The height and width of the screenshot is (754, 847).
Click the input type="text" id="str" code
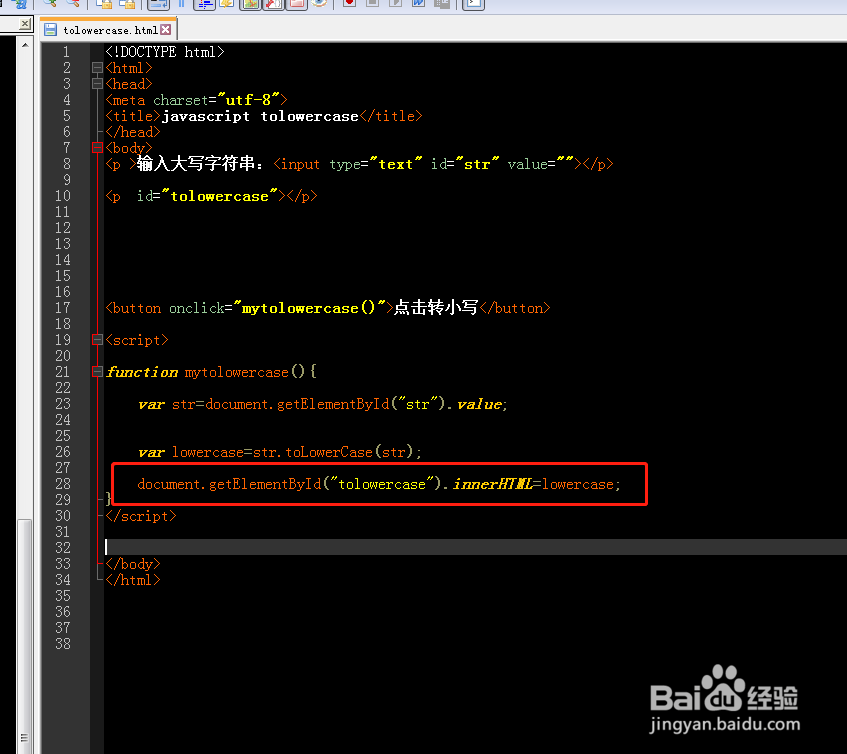(386, 164)
